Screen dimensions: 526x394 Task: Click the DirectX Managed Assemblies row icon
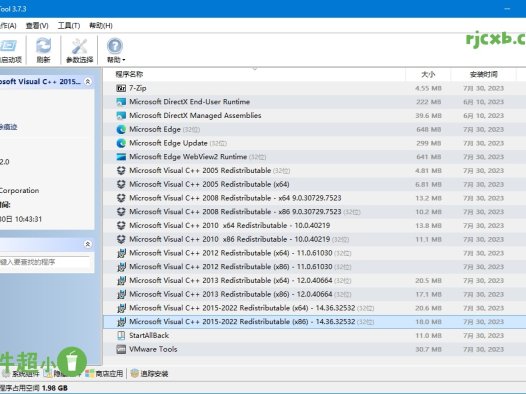121,116
